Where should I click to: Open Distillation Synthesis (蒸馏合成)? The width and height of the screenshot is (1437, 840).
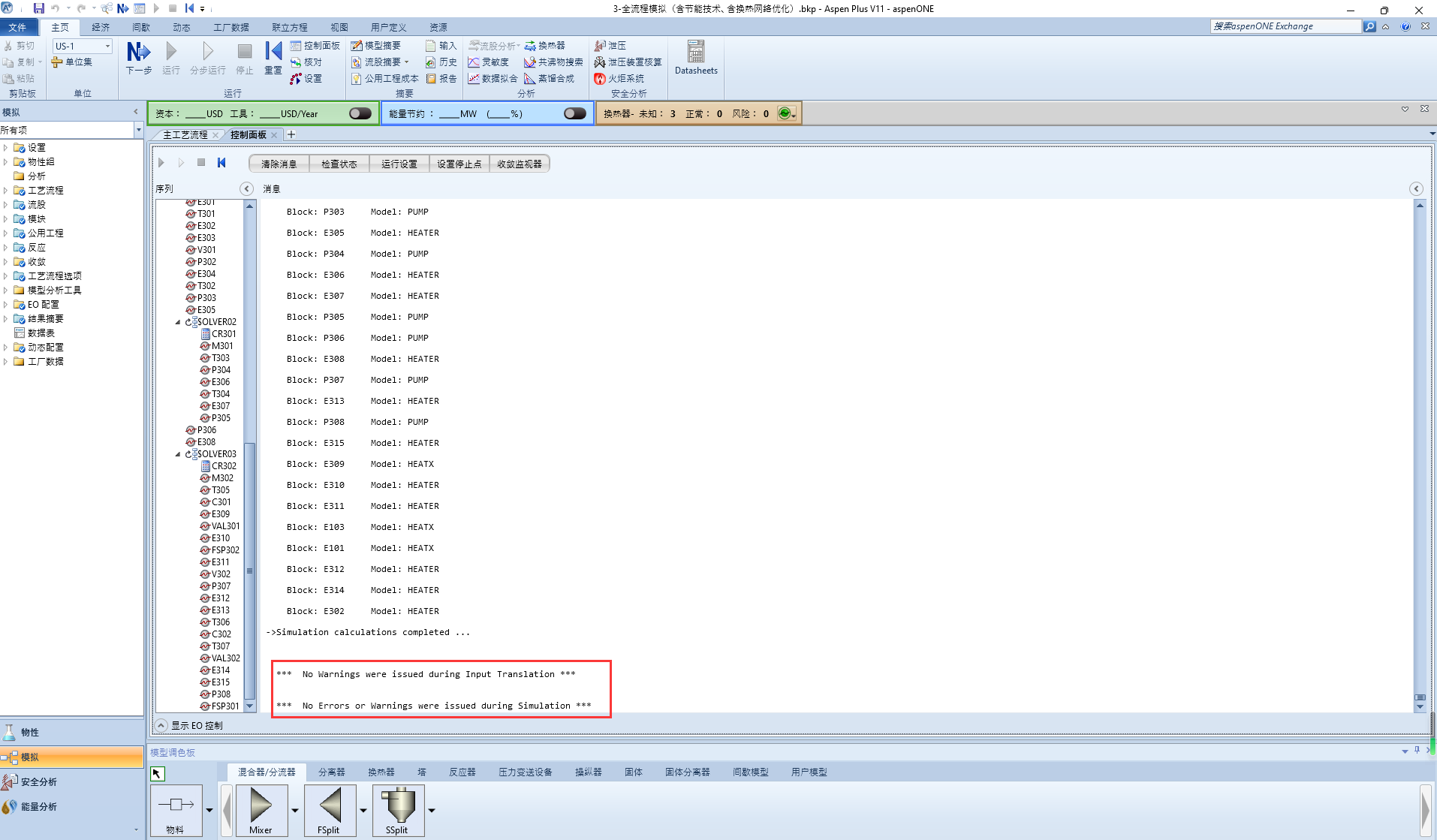[x=550, y=79]
